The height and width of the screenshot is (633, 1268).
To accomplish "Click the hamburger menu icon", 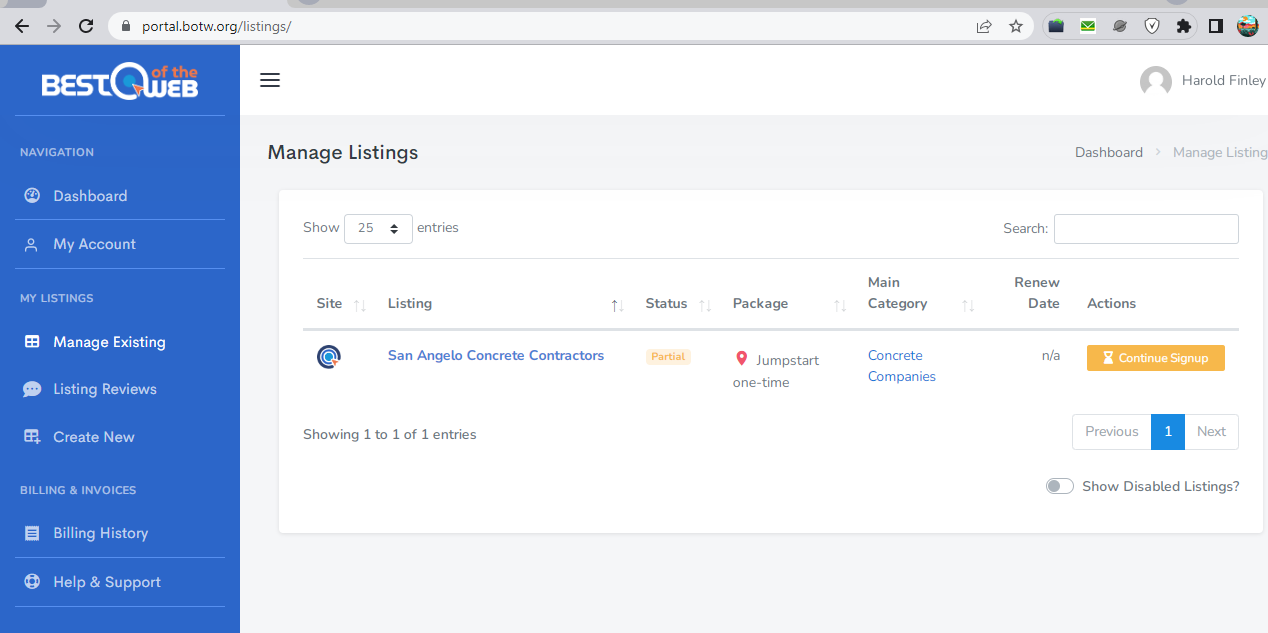I will pyautogui.click(x=270, y=80).
